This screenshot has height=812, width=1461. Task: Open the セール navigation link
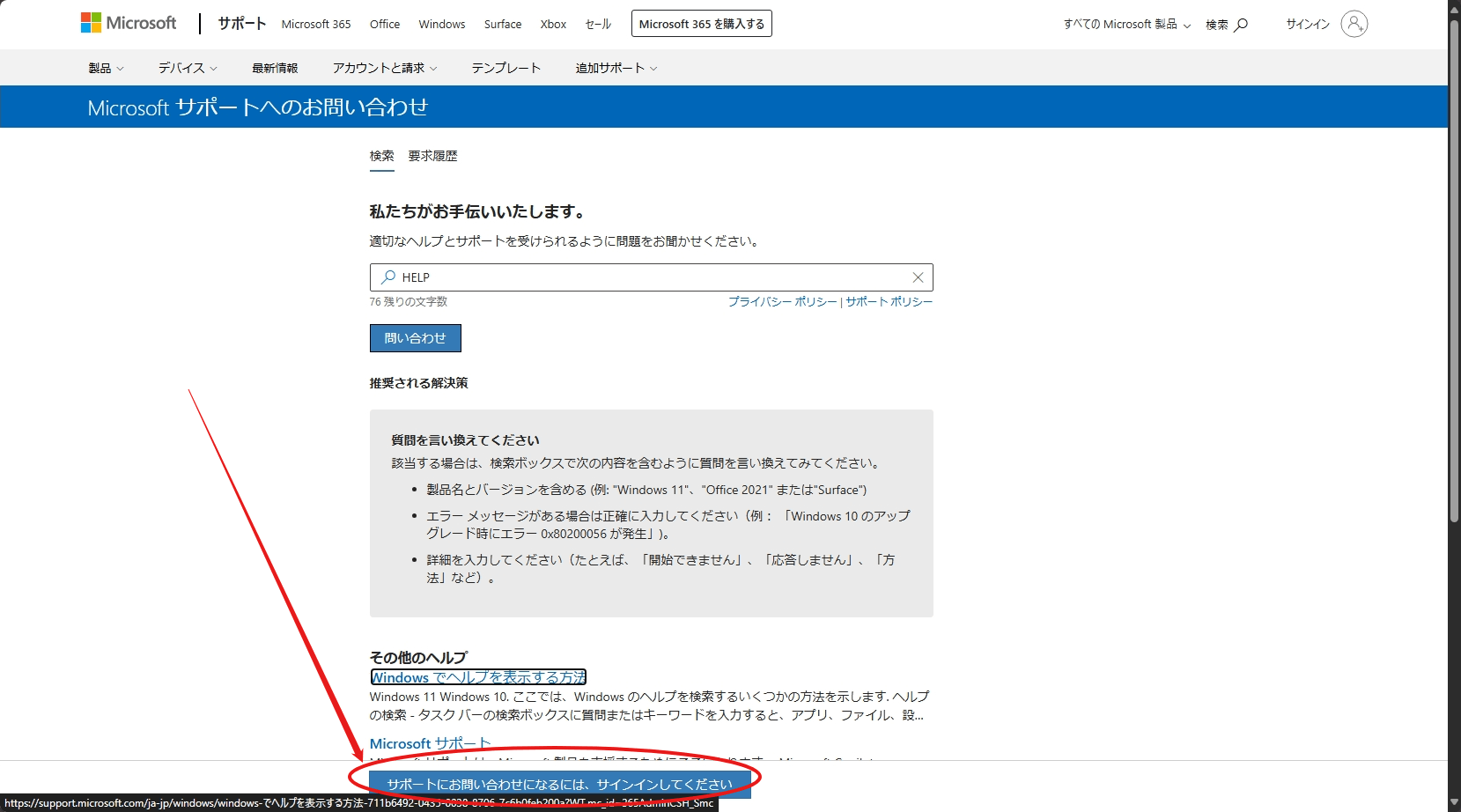click(598, 25)
